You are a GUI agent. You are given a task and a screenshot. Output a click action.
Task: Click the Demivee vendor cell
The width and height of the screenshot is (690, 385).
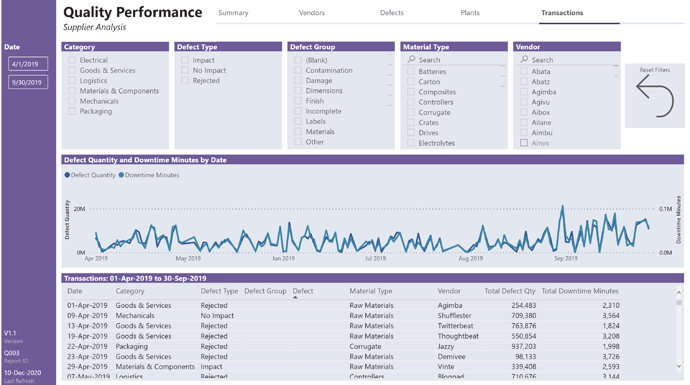tap(451, 357)
